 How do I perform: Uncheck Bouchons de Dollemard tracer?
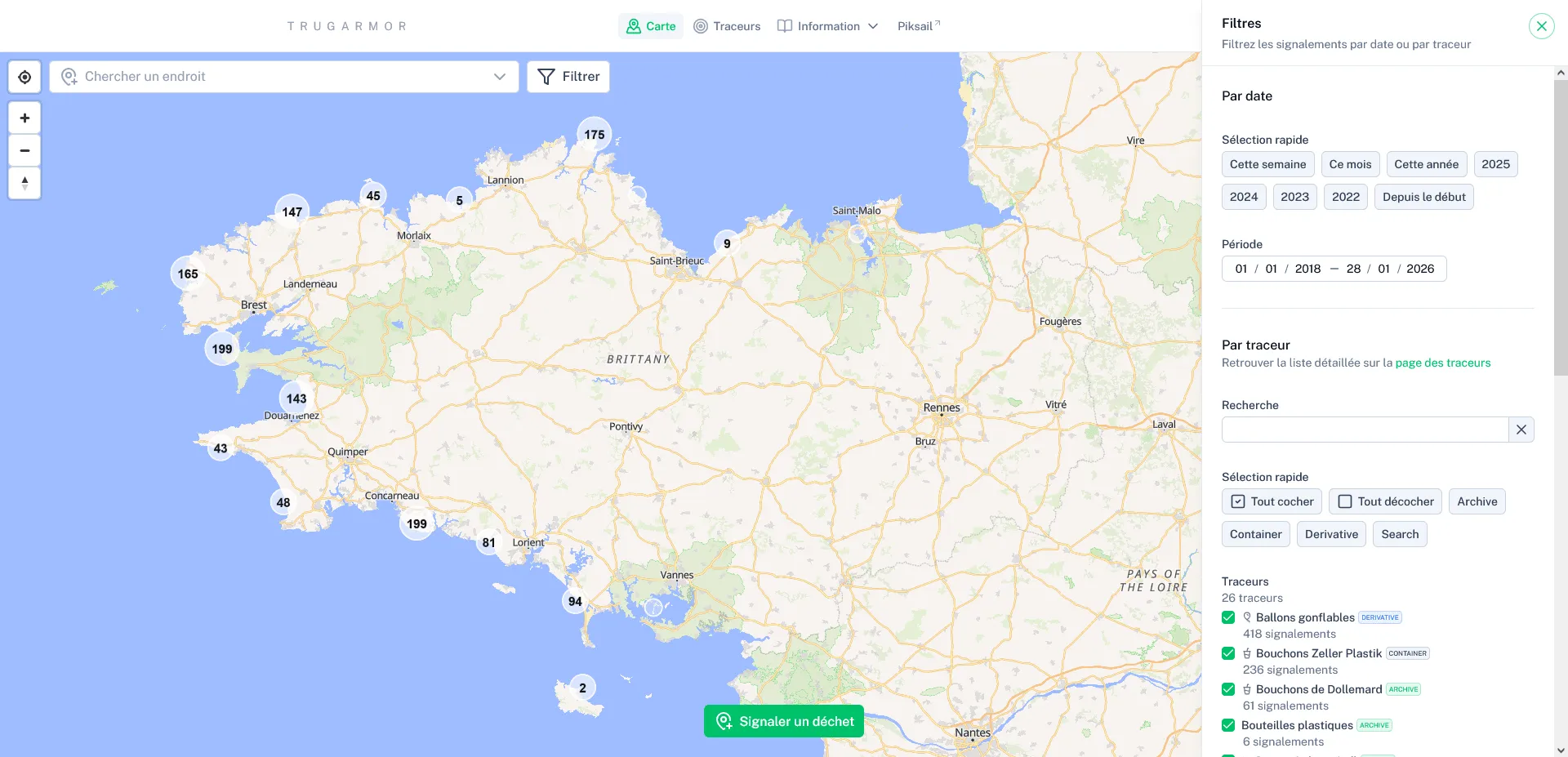point(1228,689)
